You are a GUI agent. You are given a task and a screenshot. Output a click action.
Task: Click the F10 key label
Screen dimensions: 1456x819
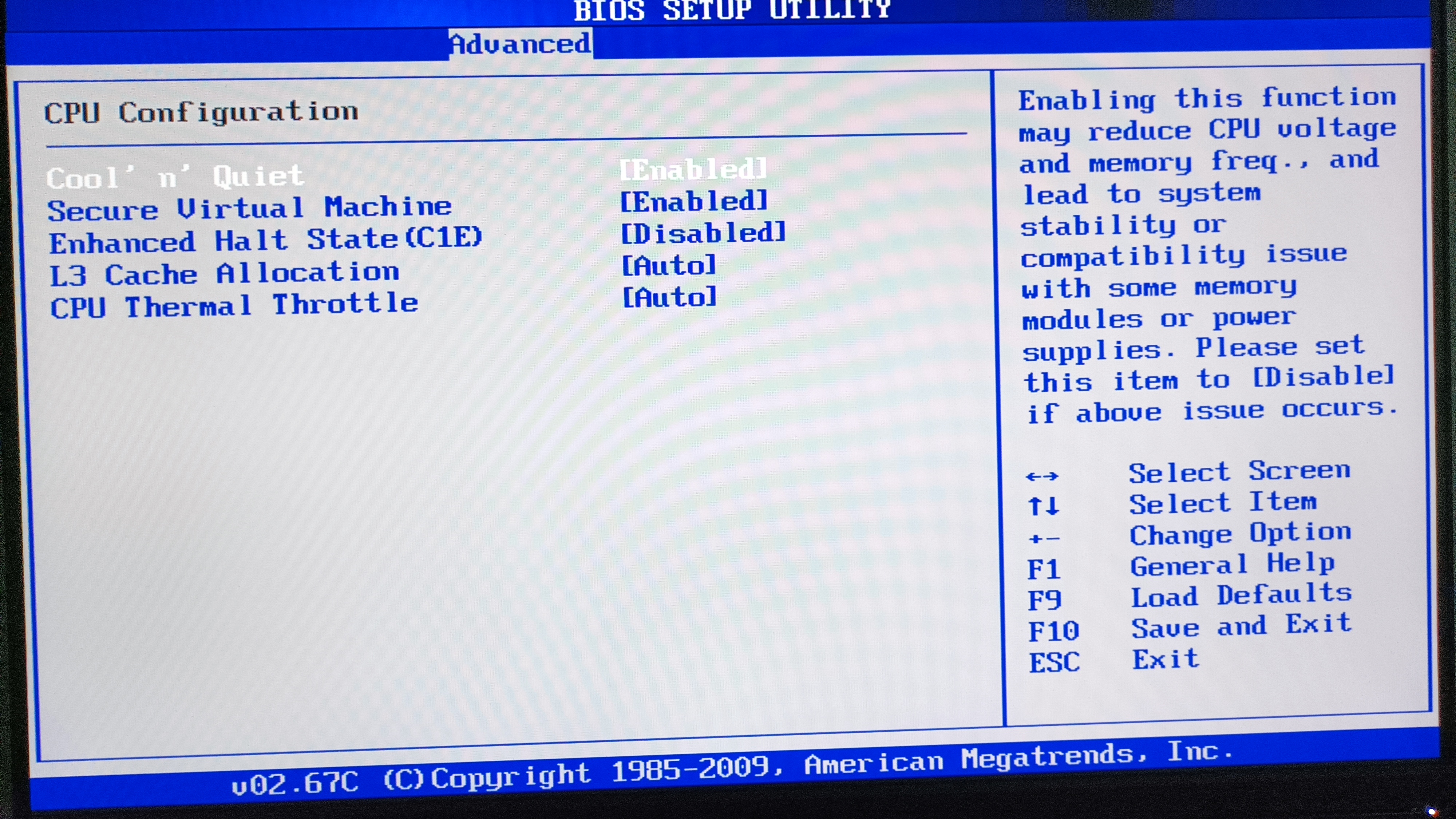coord(1053,631)
